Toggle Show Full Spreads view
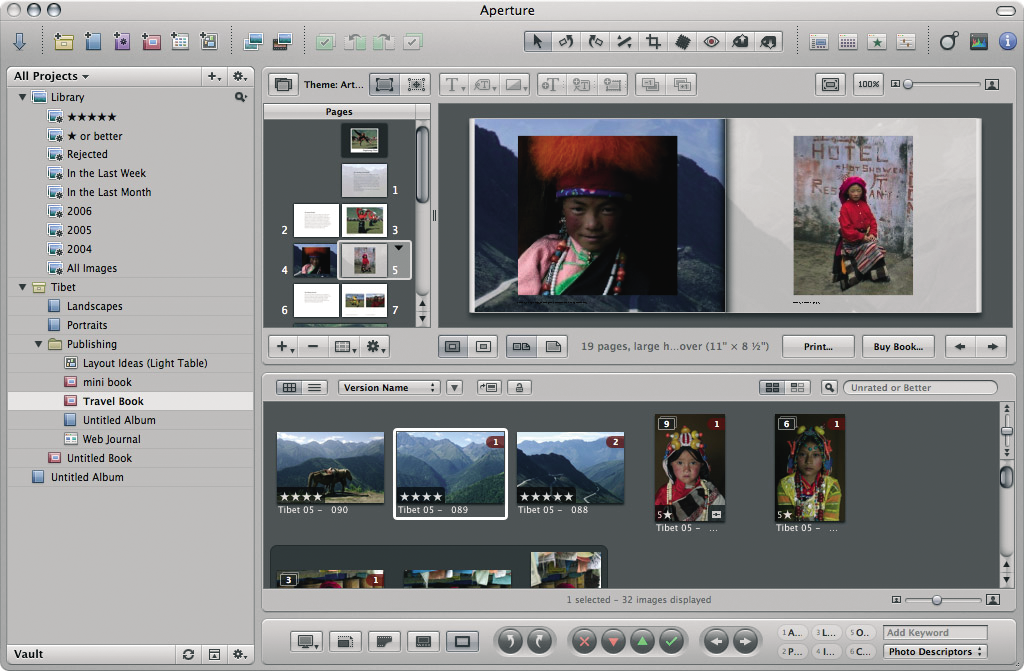 tap(521, 346)
